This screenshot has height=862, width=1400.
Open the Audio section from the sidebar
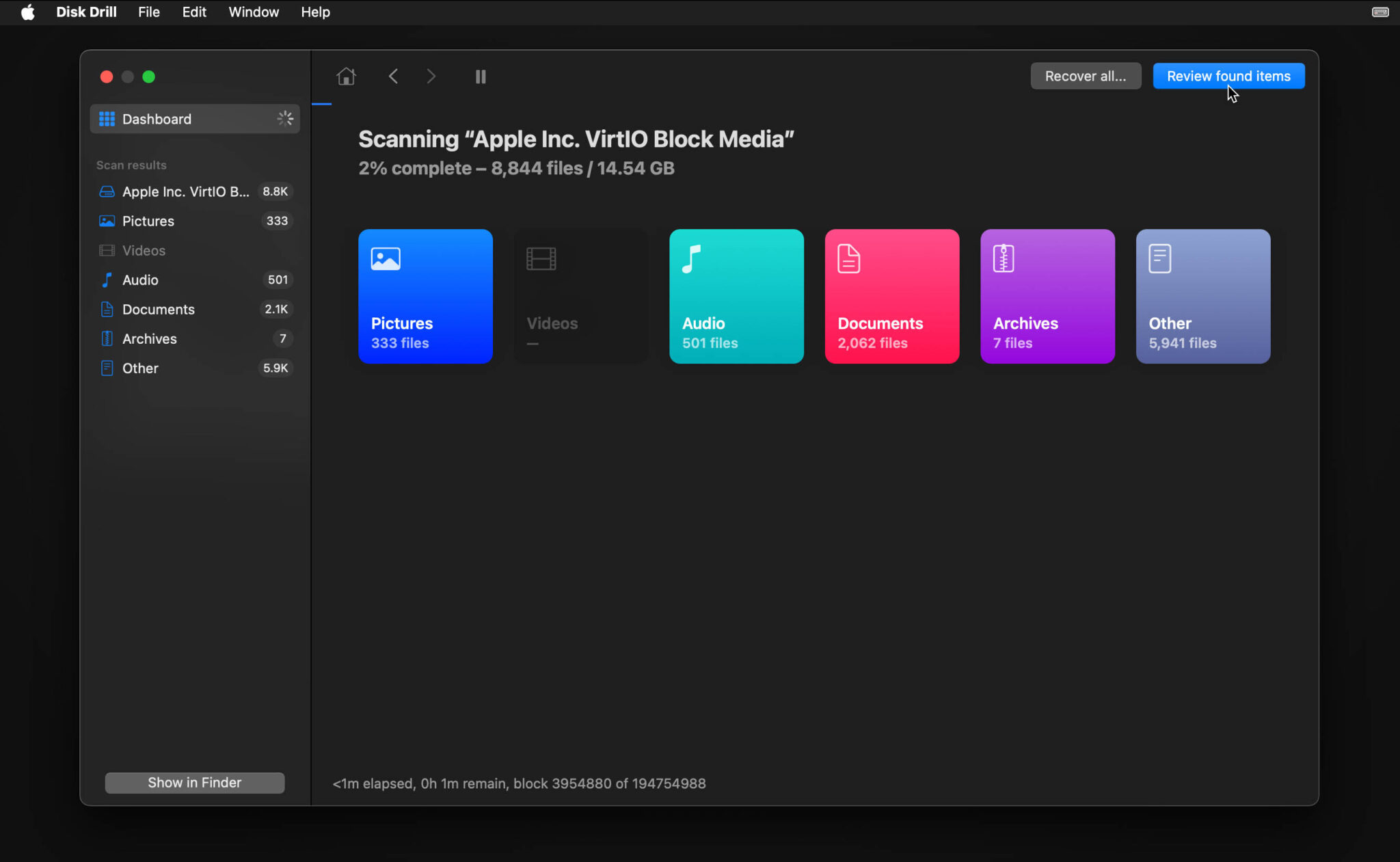tap(139, 280)
